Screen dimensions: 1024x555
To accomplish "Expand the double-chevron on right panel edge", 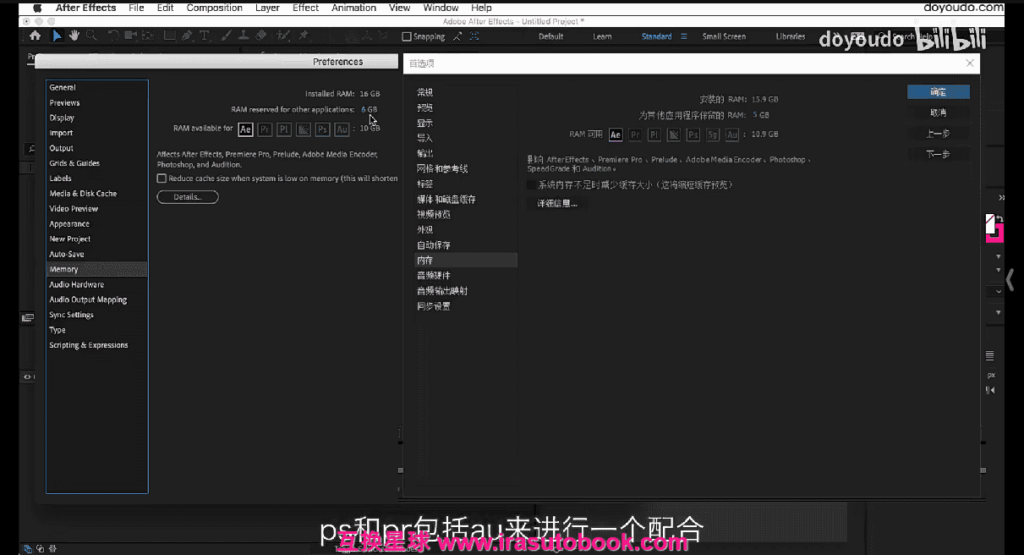I will 1001,197.
